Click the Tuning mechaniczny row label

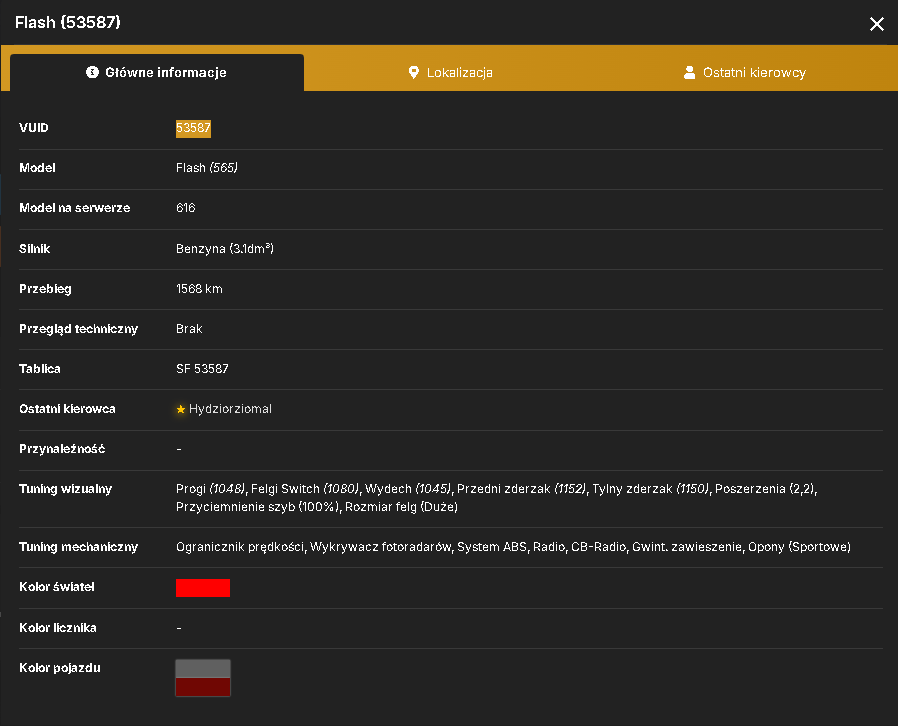pyautogui.click(x=78, y=547)
